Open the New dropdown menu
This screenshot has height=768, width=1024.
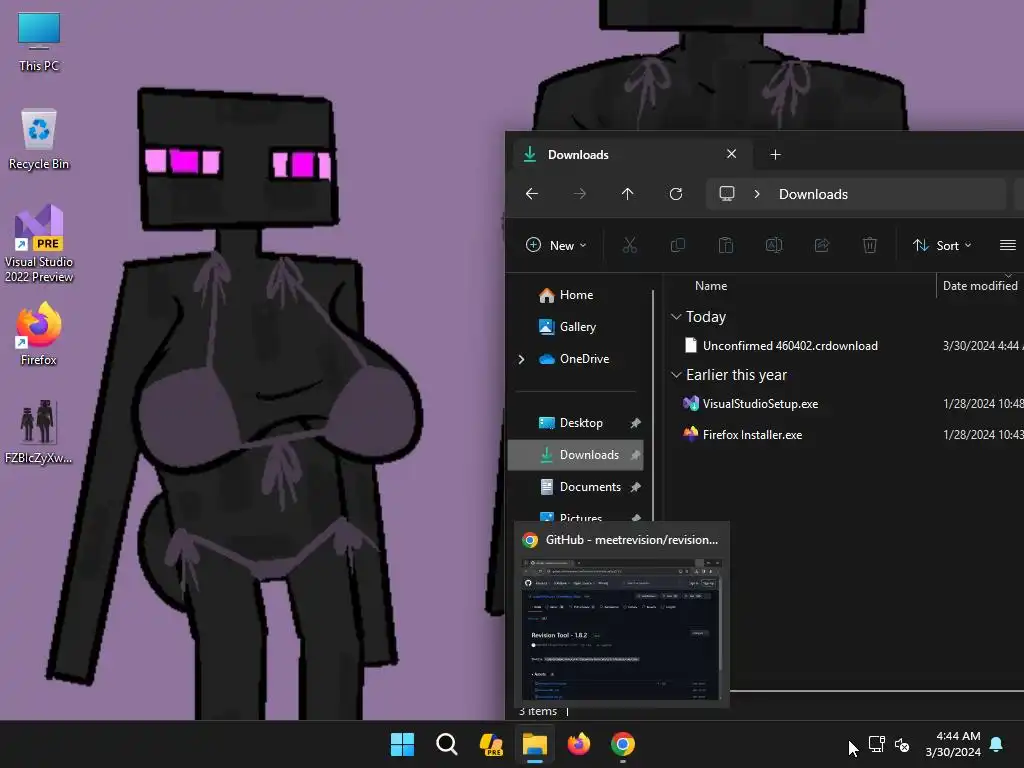[556, 246]
